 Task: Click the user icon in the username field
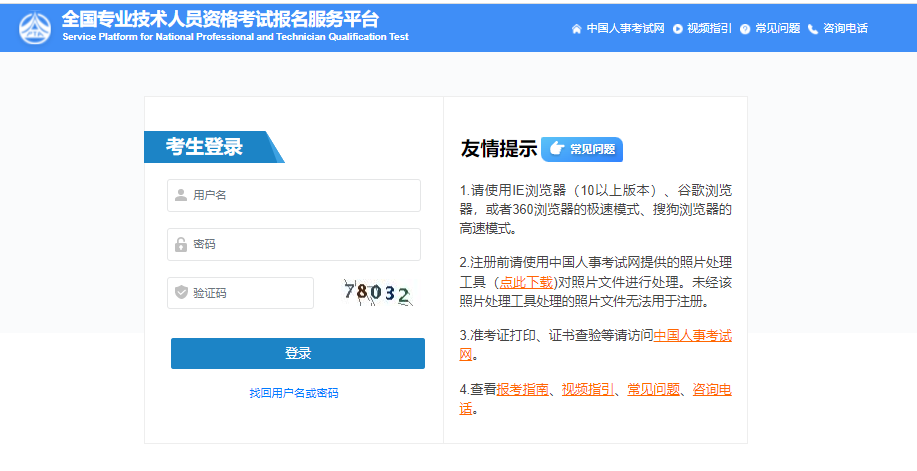pos(181,195)
